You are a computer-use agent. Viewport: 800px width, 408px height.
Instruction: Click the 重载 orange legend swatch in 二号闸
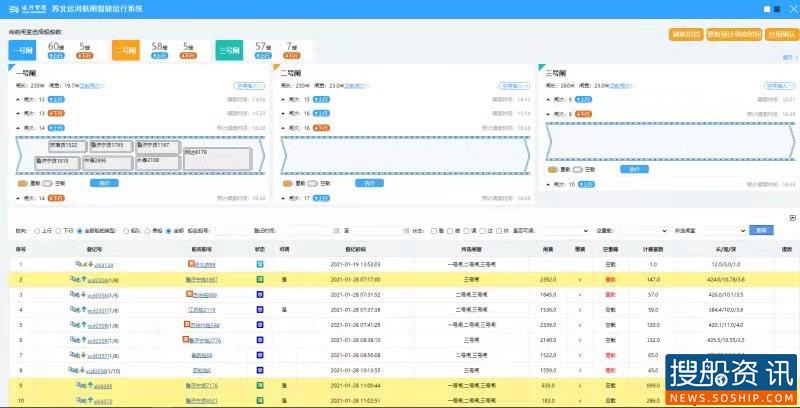click(287, 183)
